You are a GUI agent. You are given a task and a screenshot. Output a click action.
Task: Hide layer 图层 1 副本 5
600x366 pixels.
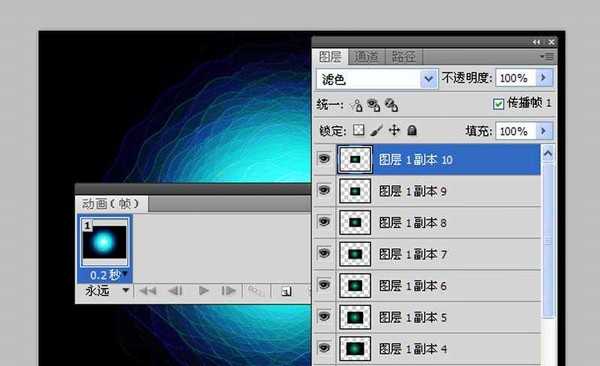pyautogui.click(x=324, y=316)
